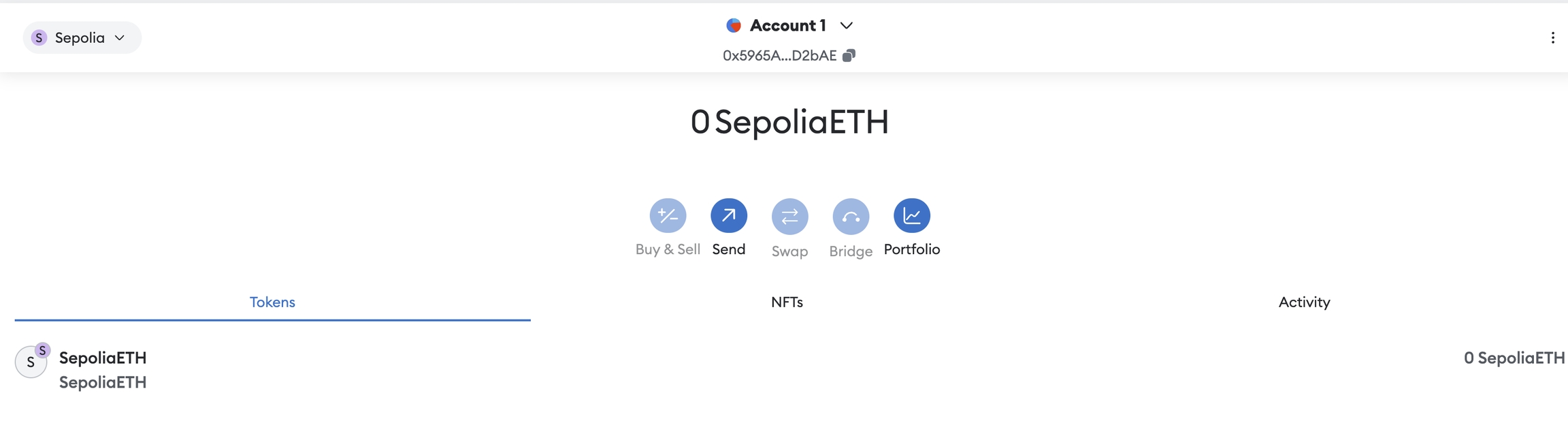This screenshot has height=423, width=1568.
Task: Copy the wallet address using the copy icon
Action: (x=849, y=55)
